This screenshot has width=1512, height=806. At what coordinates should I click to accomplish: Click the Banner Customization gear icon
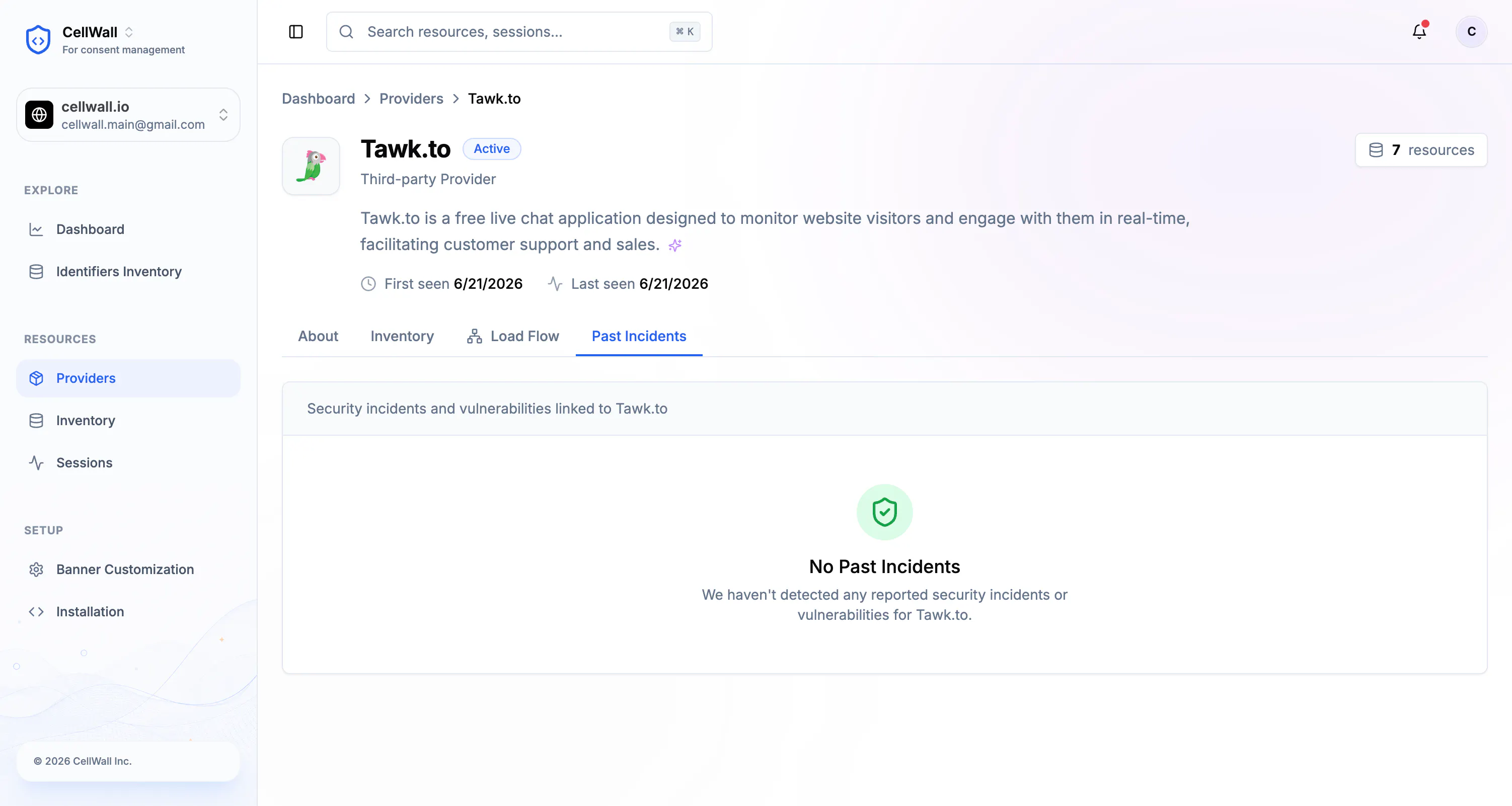pos(36,570)
